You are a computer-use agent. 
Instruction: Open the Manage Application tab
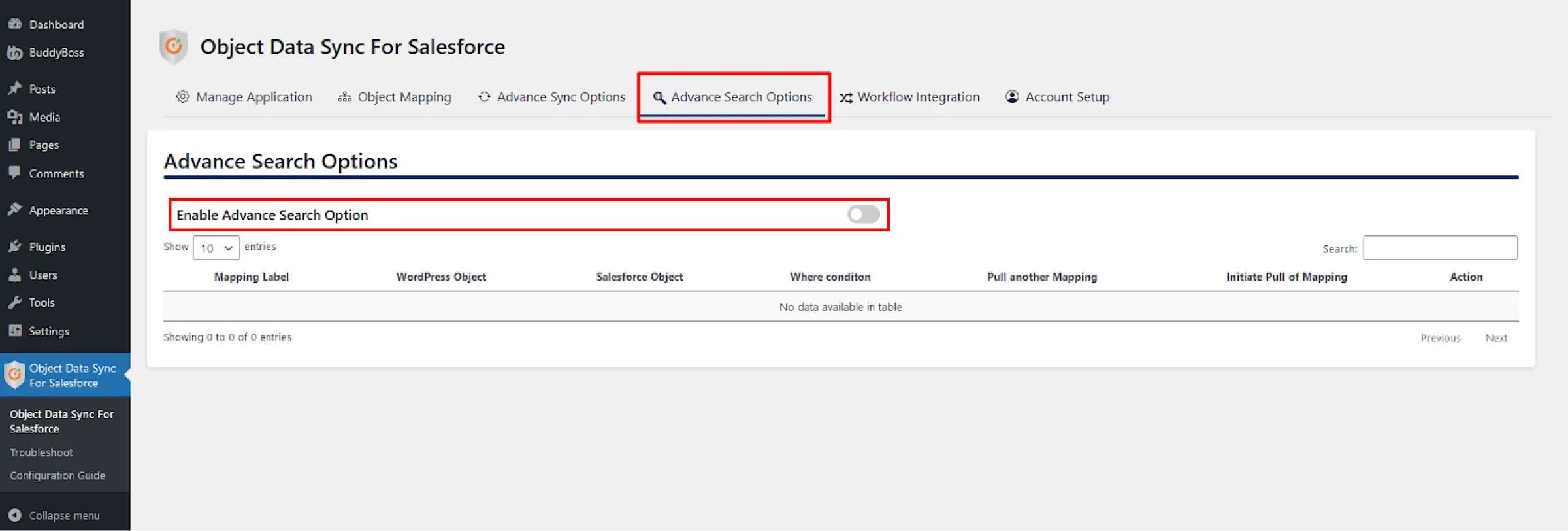click(x=244, y=97)
